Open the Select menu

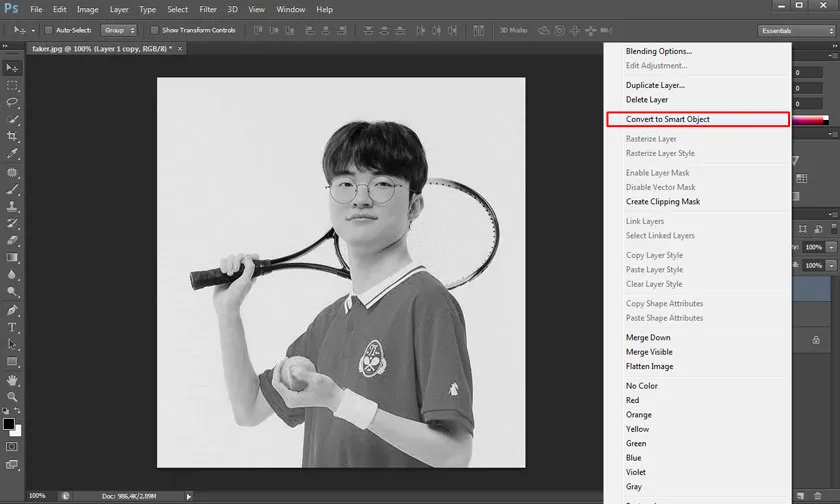pyautogui.click(x=177, y=9)
